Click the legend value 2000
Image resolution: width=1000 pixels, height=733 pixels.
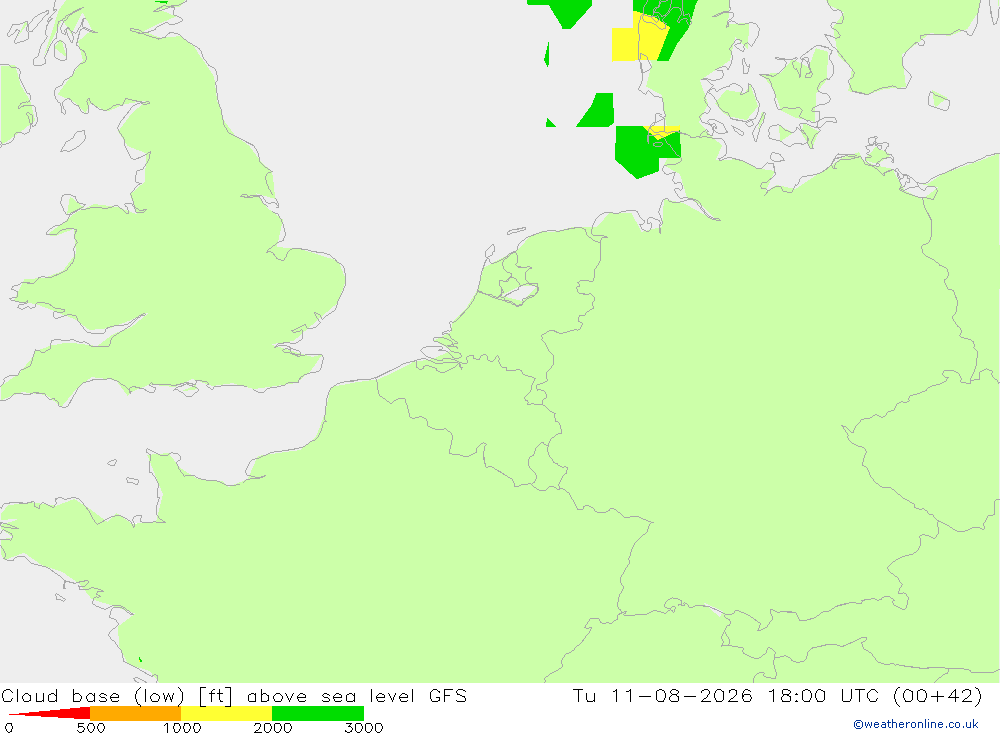273,727
